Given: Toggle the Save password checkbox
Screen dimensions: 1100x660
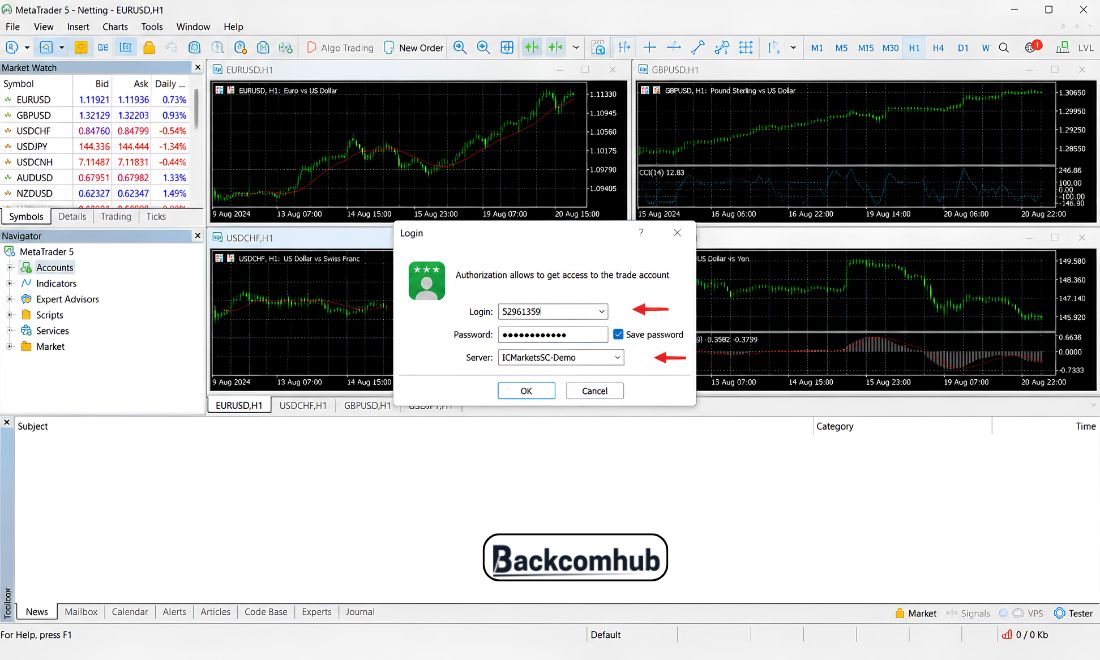Looking at the screenshot, I should click(x=618, y=335).
